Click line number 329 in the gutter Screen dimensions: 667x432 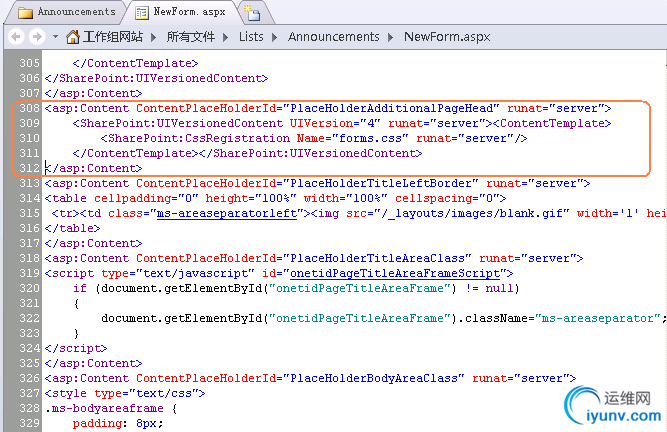[x=29, y=423]
